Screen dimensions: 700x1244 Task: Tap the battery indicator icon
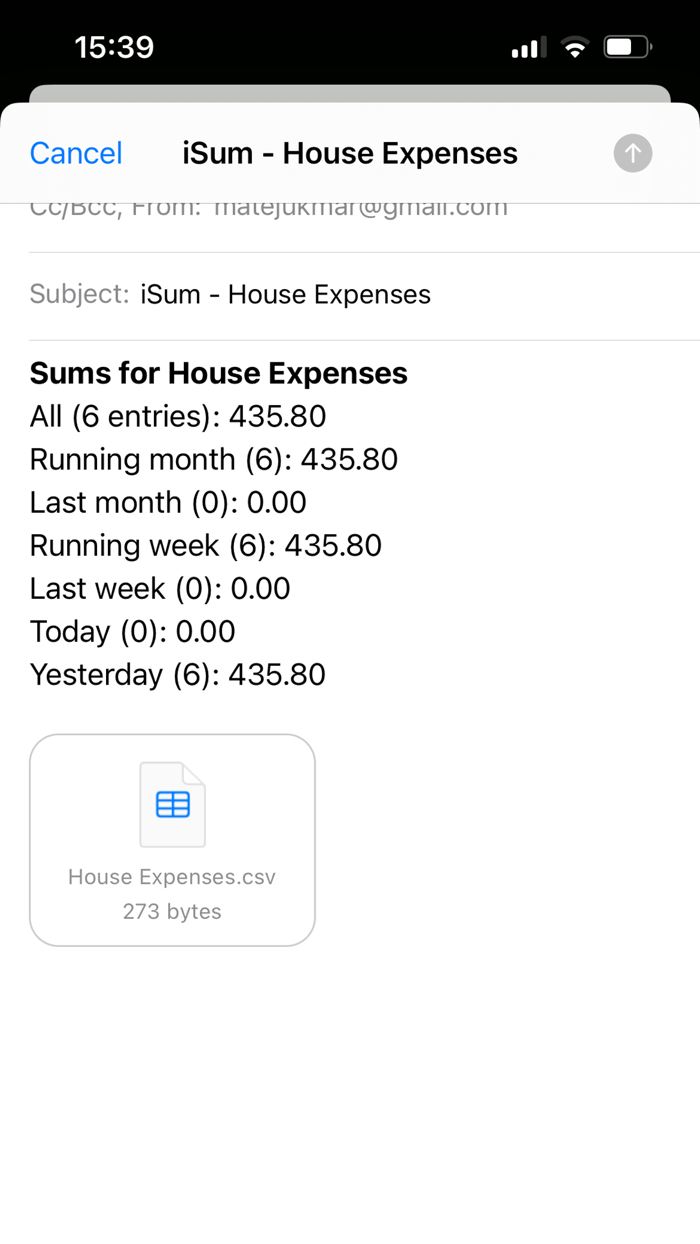coord(628,47)
